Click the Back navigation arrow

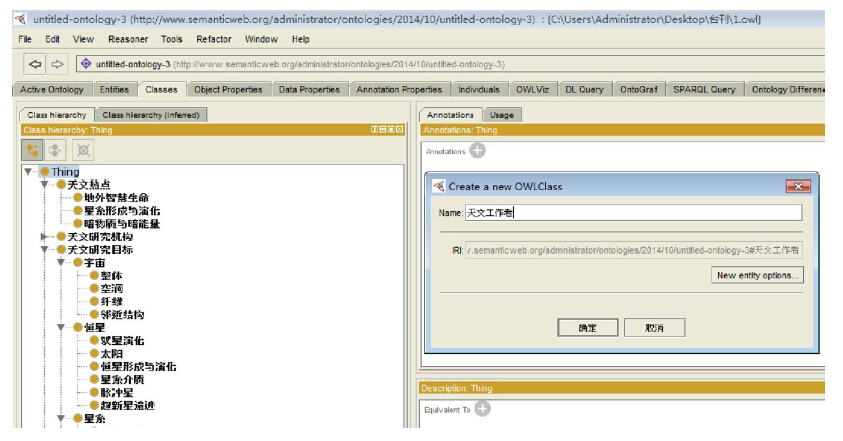coord(35,65)
